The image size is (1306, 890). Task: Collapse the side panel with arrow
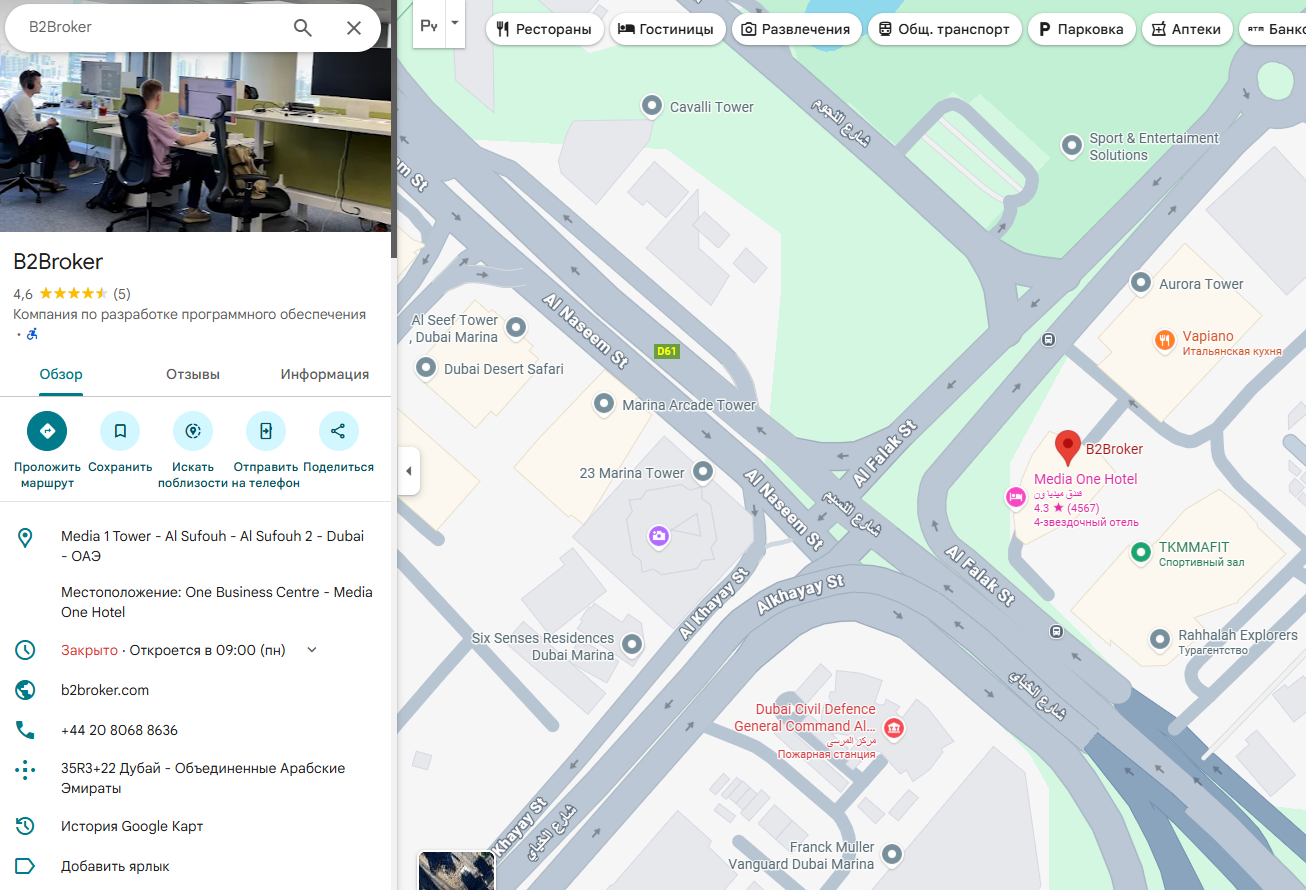point(408,471)
